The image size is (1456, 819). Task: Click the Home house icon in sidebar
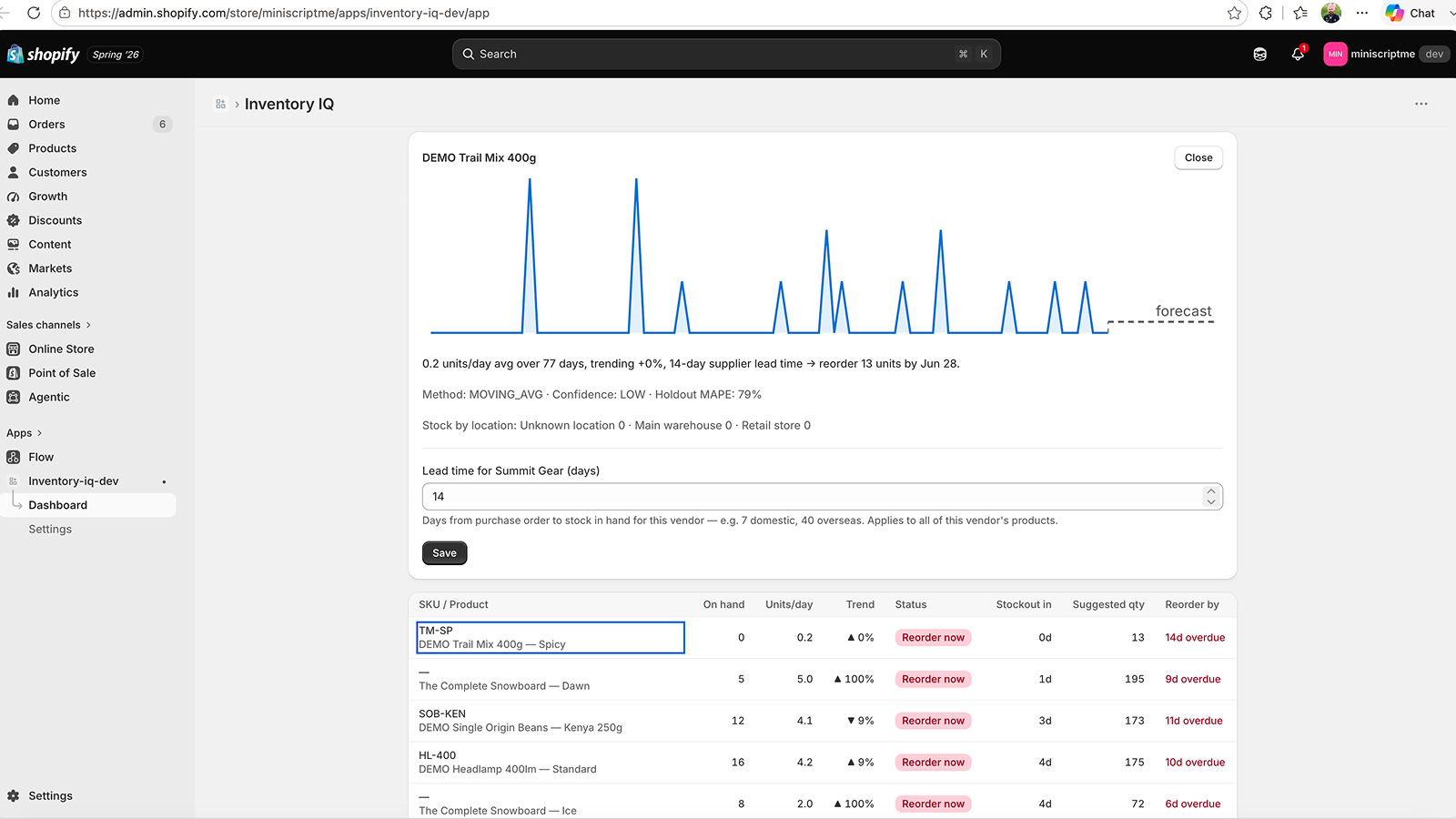tap(14, 100)
